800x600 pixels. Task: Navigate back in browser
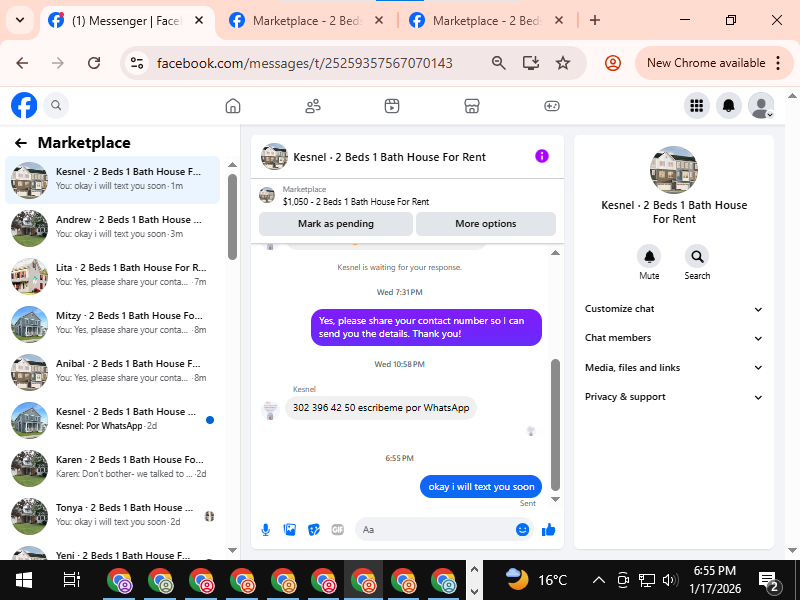(22, 63)
